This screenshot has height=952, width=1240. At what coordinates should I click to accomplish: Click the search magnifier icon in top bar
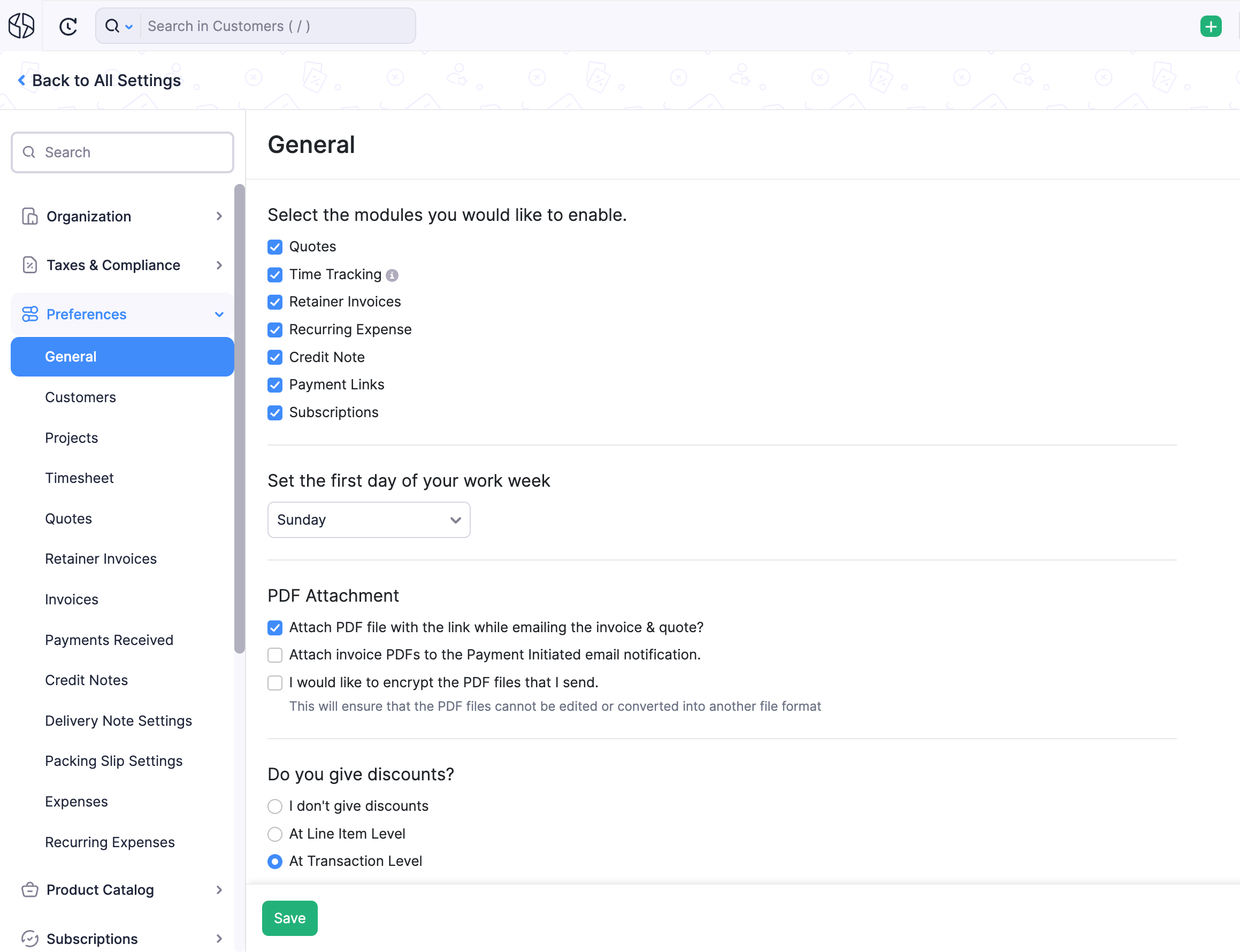111,25
